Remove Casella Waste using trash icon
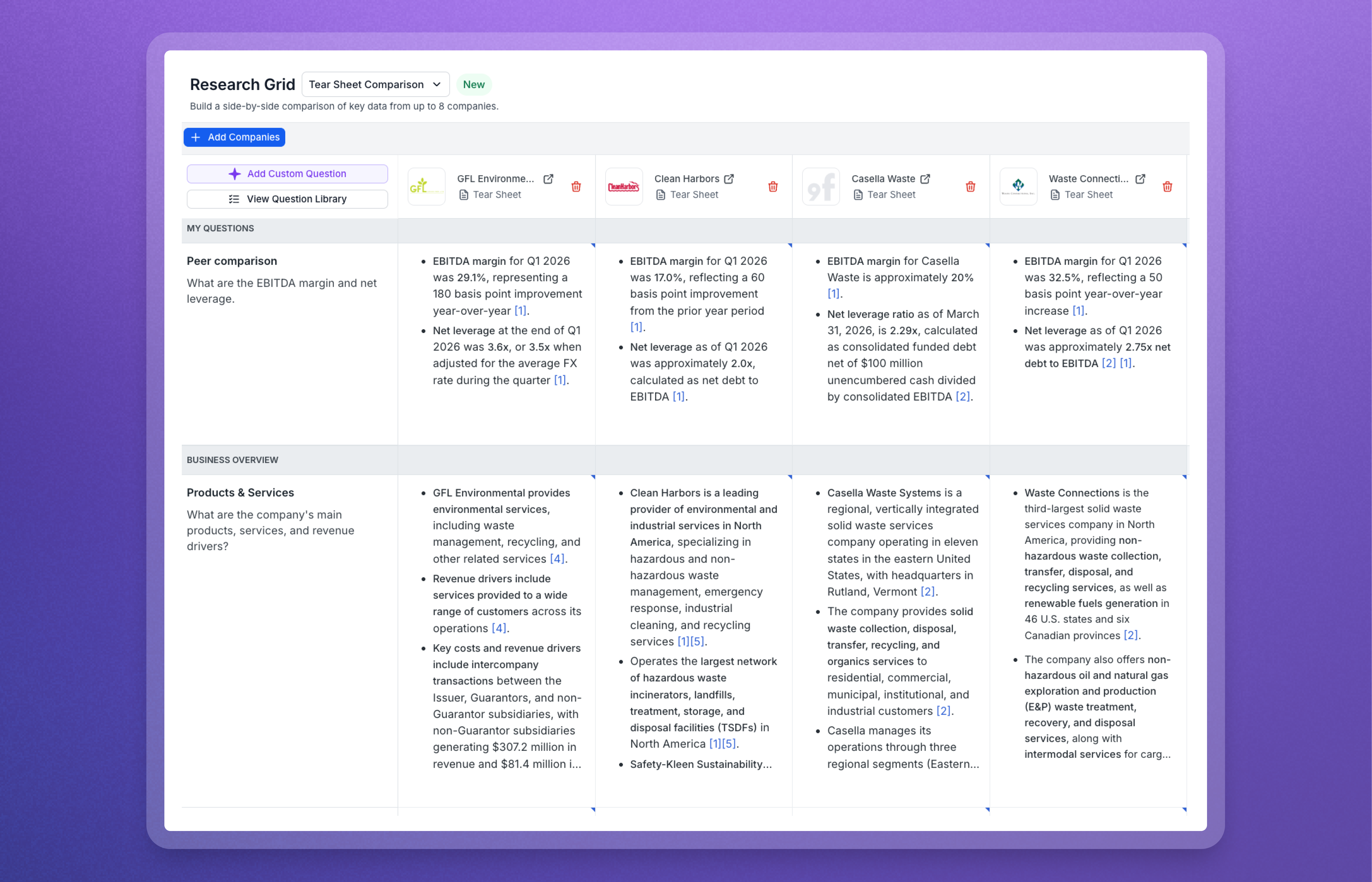The width and height of the screenshot is (1372, 882). coord(971,187)
